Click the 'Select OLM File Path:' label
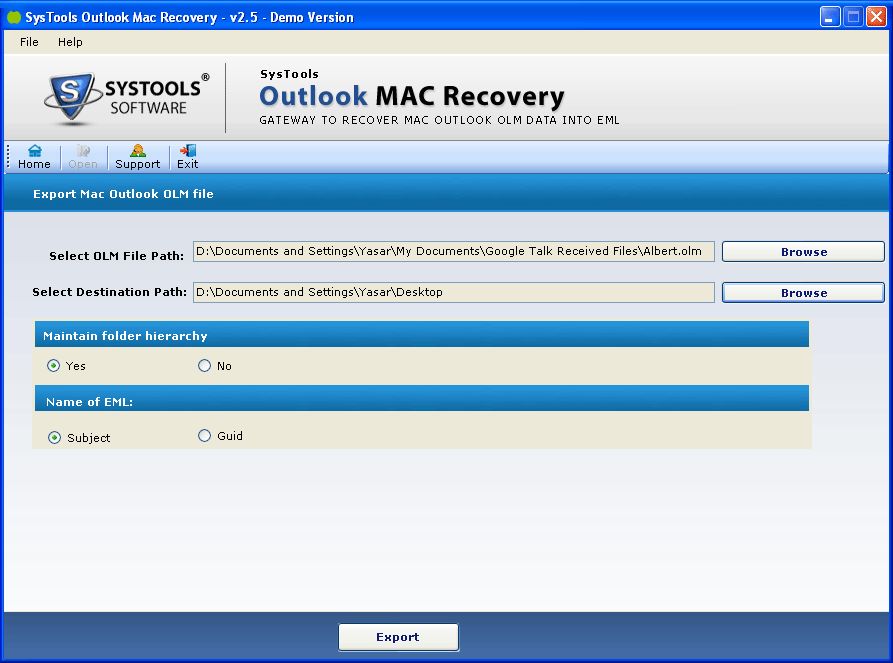This screenshot has height=663, width=893. click(x=116, y=256)
